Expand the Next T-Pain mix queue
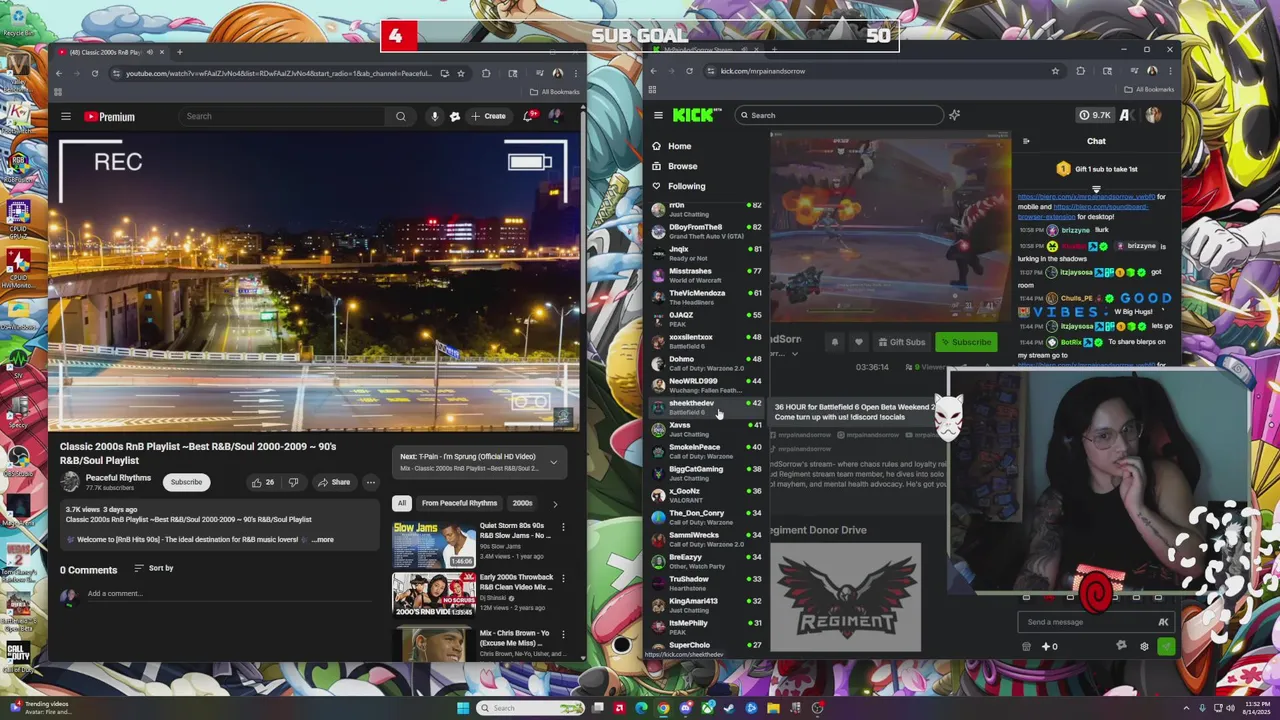The image size is (1280, 720). click(x=553, y=462)
